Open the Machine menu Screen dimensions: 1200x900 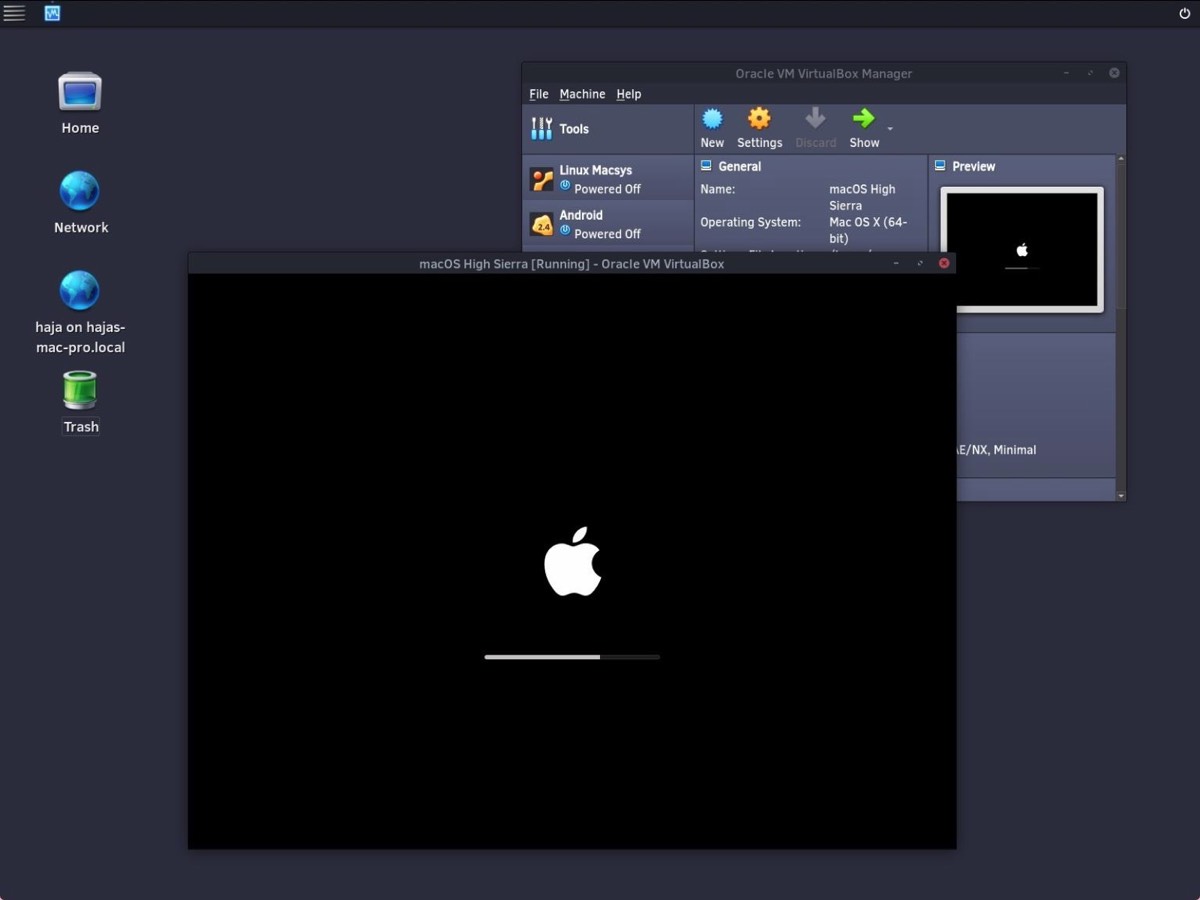coord(582,94)
